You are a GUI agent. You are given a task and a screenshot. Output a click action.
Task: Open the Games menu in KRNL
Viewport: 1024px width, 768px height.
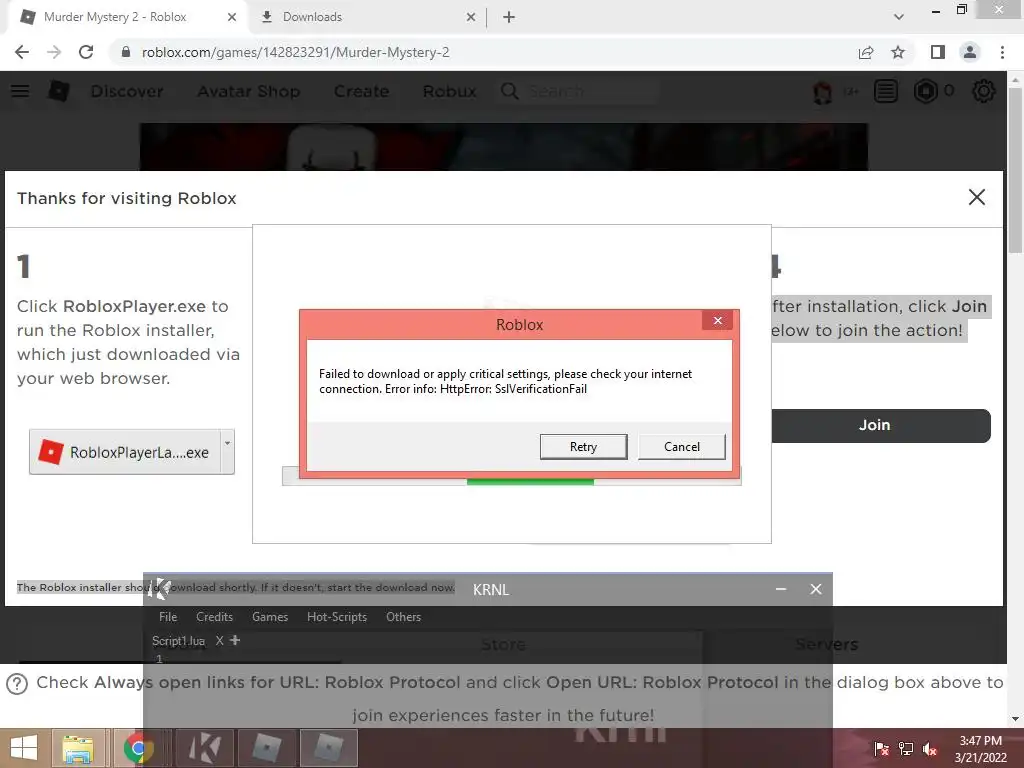(270, 616)
